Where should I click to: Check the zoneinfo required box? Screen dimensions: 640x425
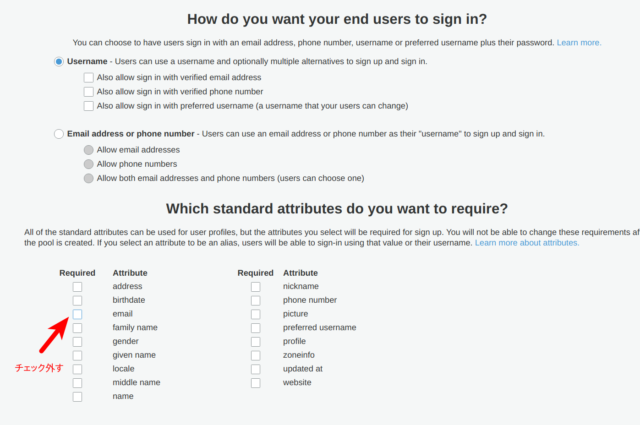[x=256, y=355]
